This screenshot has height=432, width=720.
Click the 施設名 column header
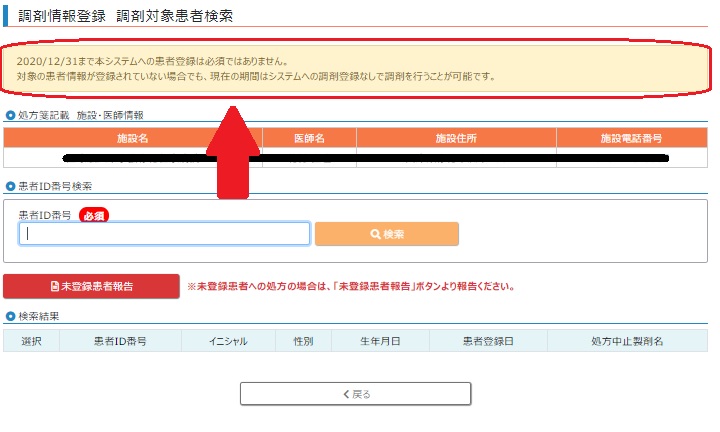[132, 138]
